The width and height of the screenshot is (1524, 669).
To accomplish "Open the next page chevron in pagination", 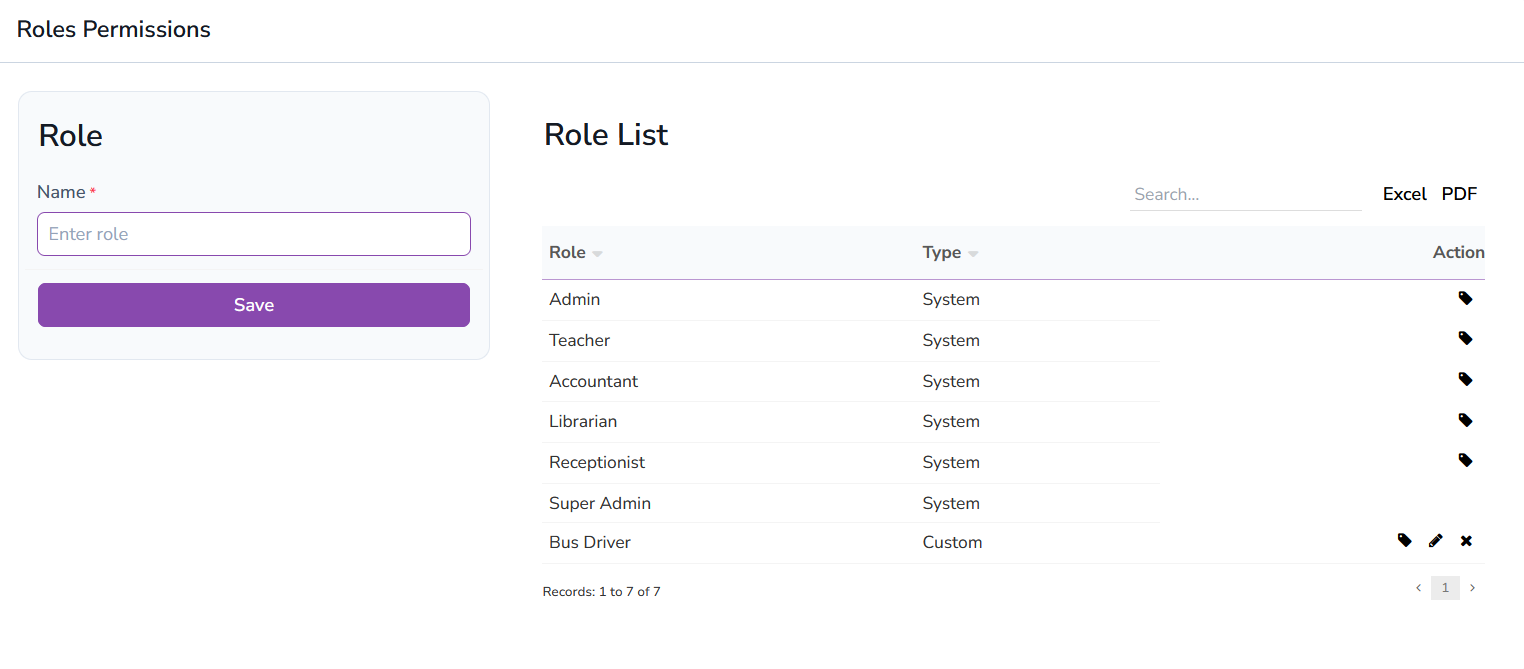I will (x=1472, y=588).
